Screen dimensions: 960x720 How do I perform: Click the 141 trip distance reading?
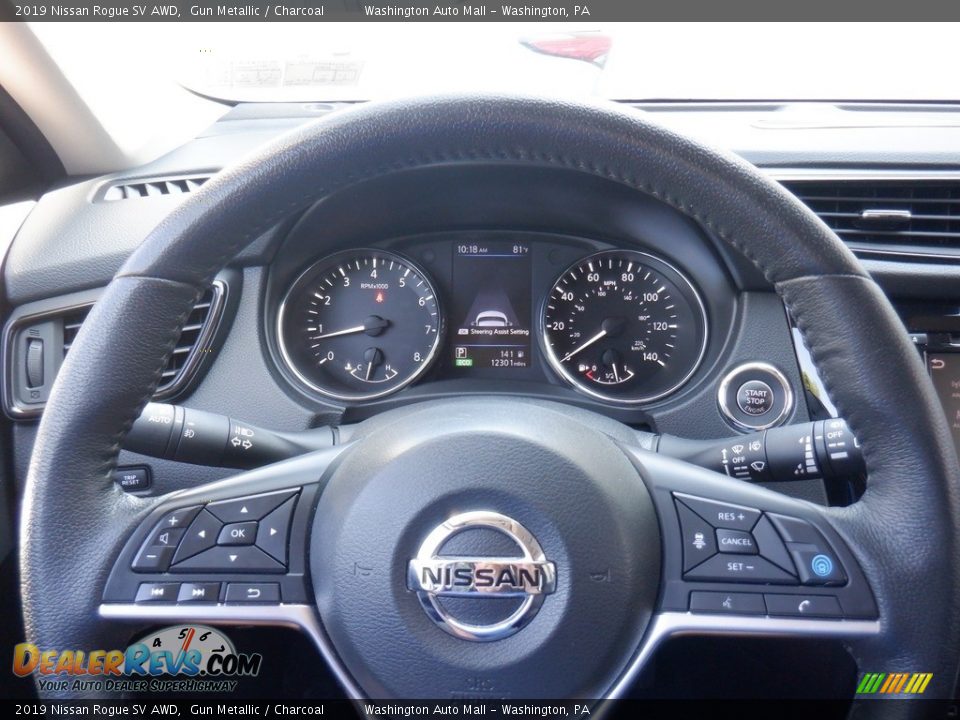click(506, 353)
